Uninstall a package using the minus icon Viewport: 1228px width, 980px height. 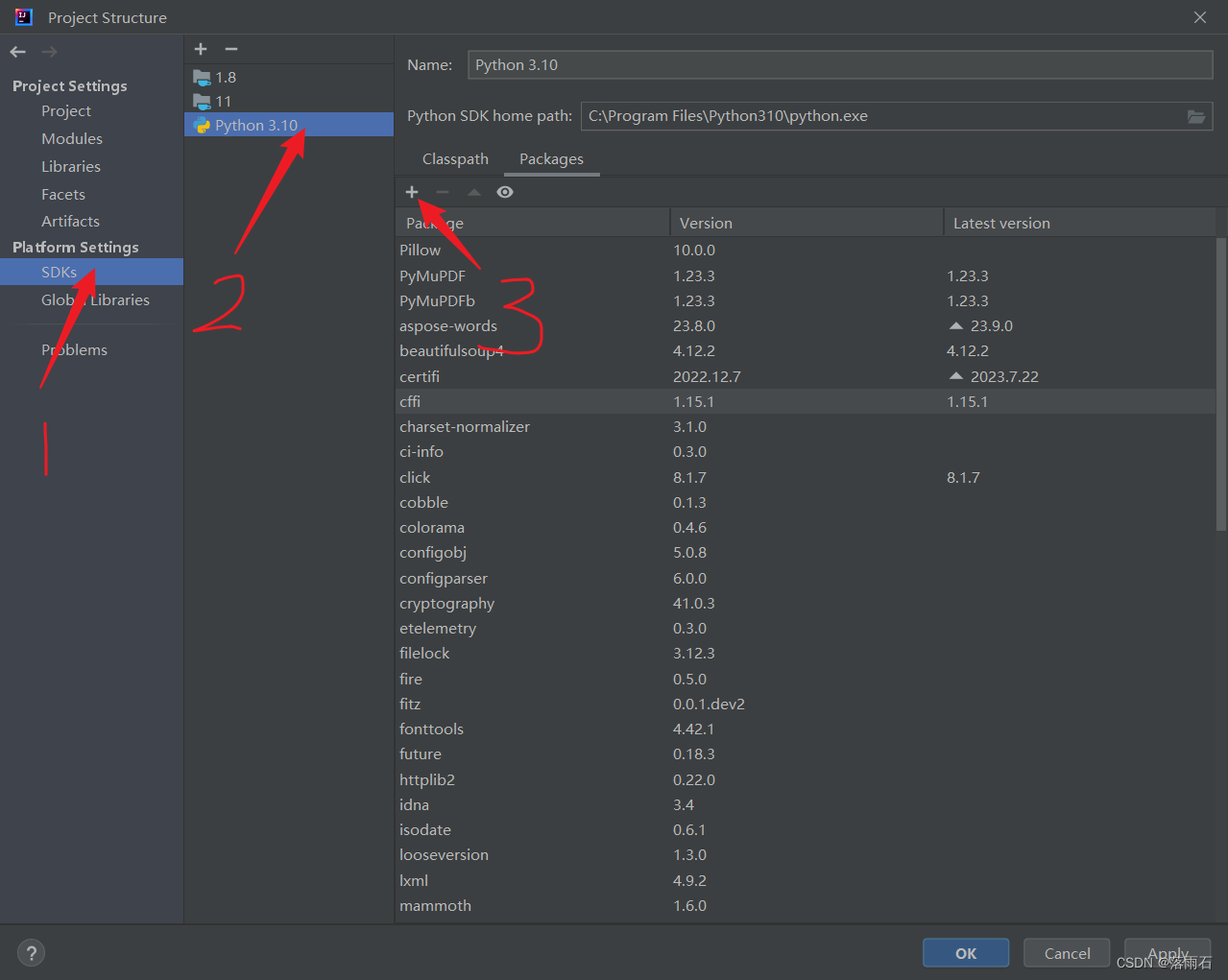(x=442, y=192)
